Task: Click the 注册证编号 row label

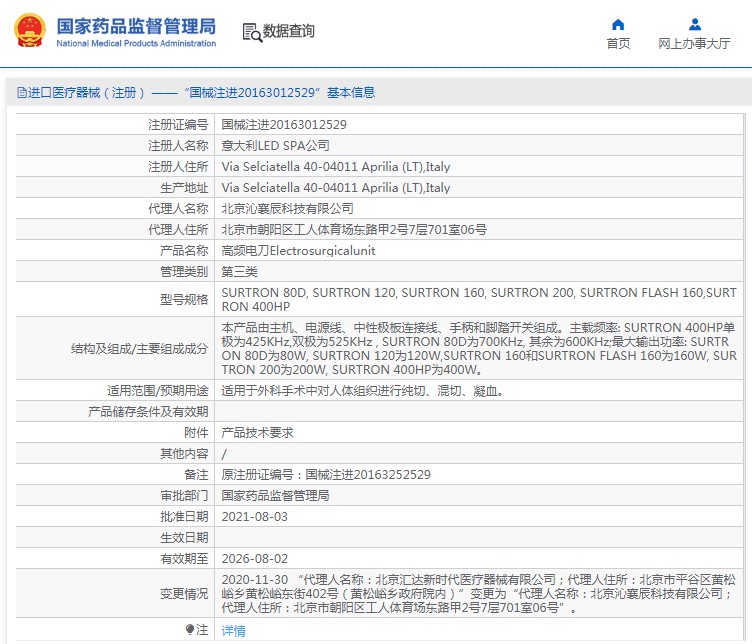Action: click(178, 125)
